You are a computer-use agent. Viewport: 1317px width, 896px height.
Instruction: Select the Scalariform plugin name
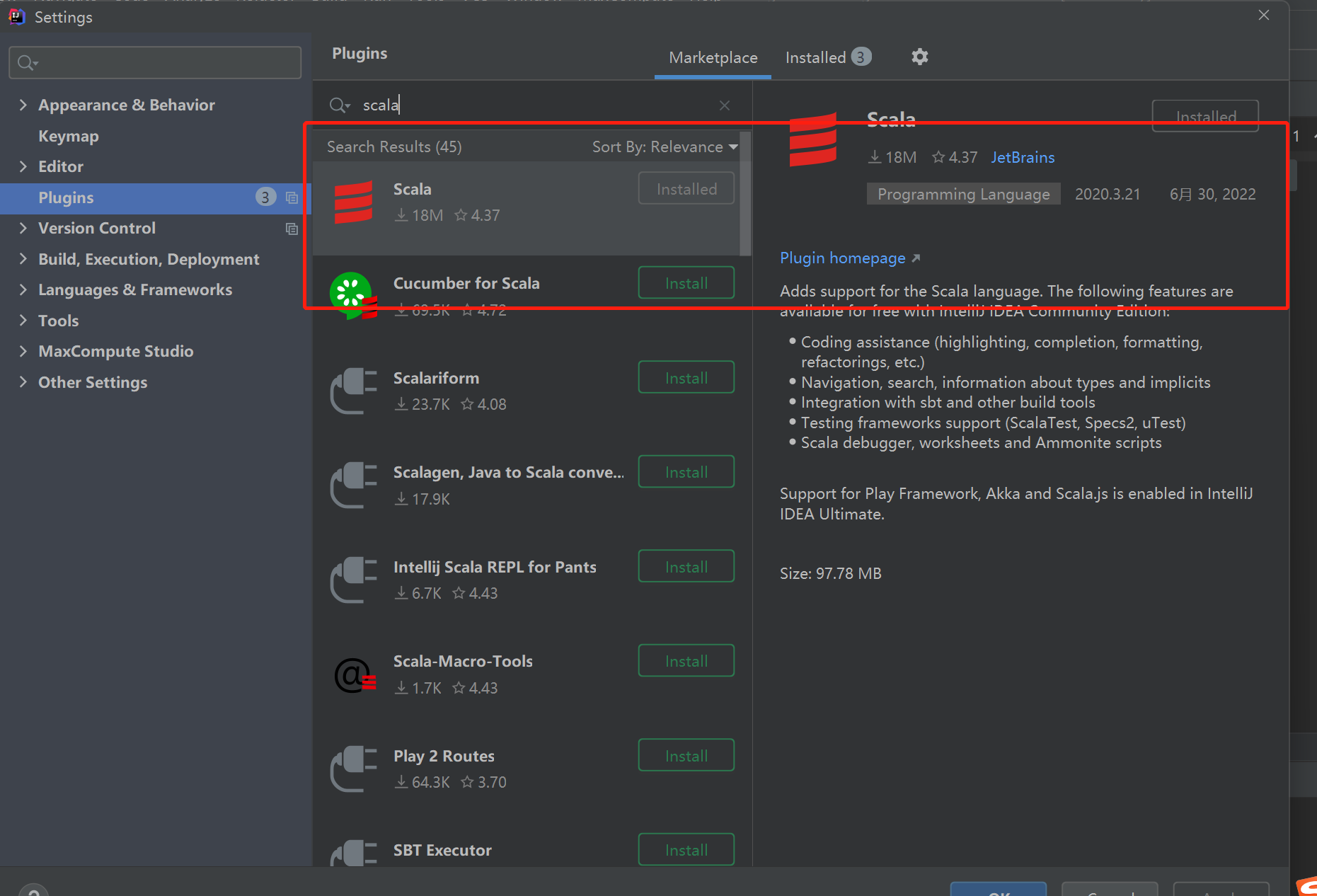point(436,378)
